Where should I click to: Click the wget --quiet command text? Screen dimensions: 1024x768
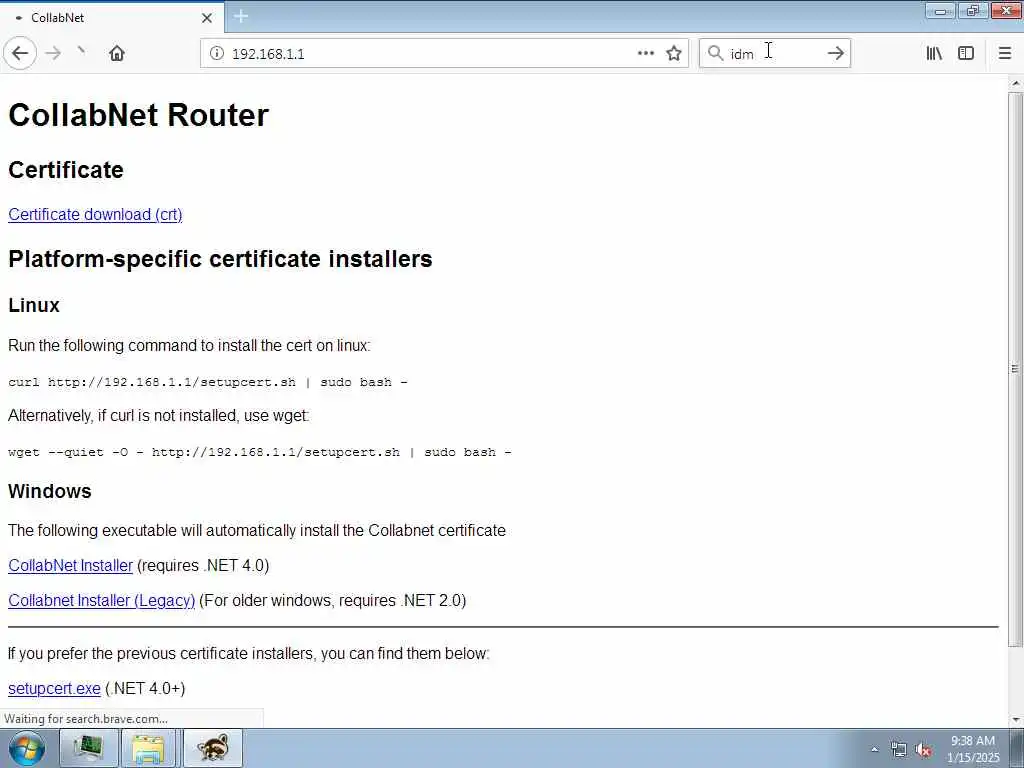(x=259, y=452)
